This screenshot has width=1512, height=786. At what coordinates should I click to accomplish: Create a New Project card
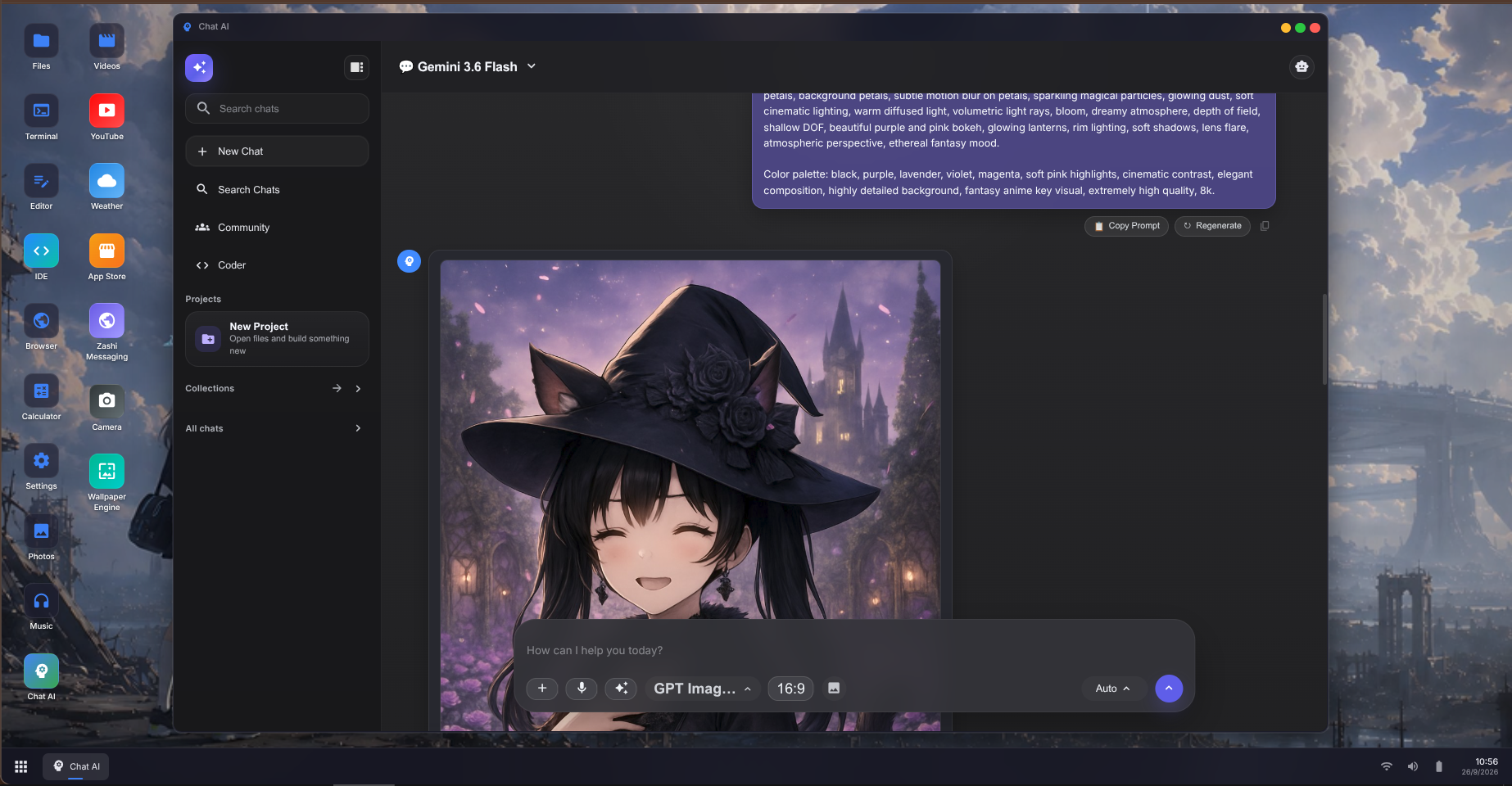(x=277, y=338)
